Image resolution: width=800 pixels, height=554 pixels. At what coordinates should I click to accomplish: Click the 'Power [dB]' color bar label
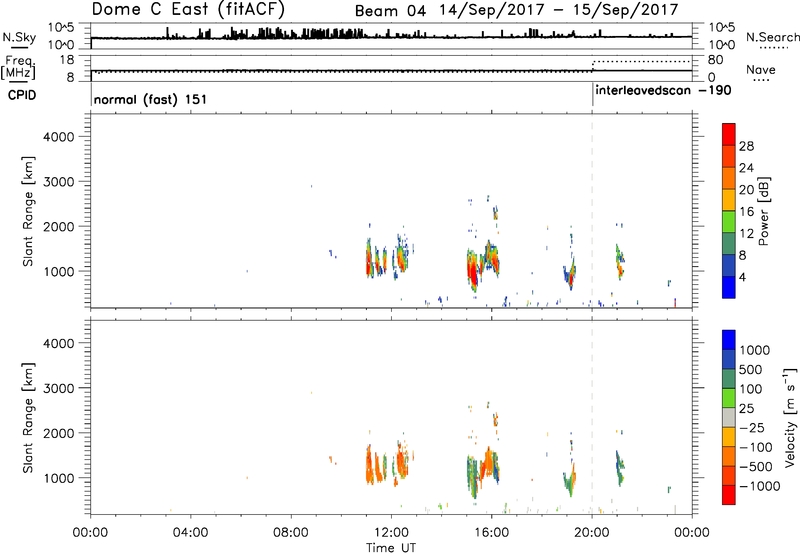763,211
